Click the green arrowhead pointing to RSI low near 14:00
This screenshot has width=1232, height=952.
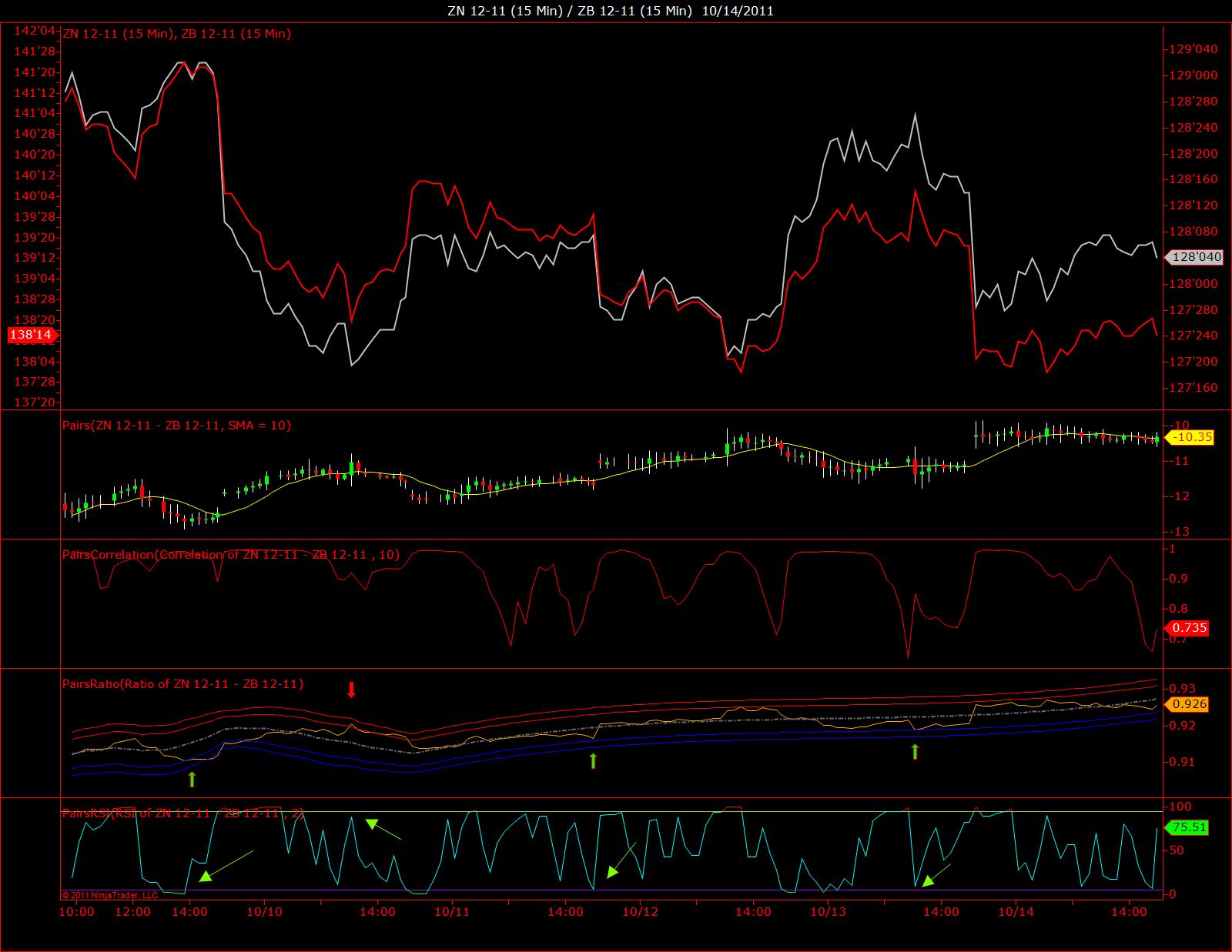[x=205, y=875]
